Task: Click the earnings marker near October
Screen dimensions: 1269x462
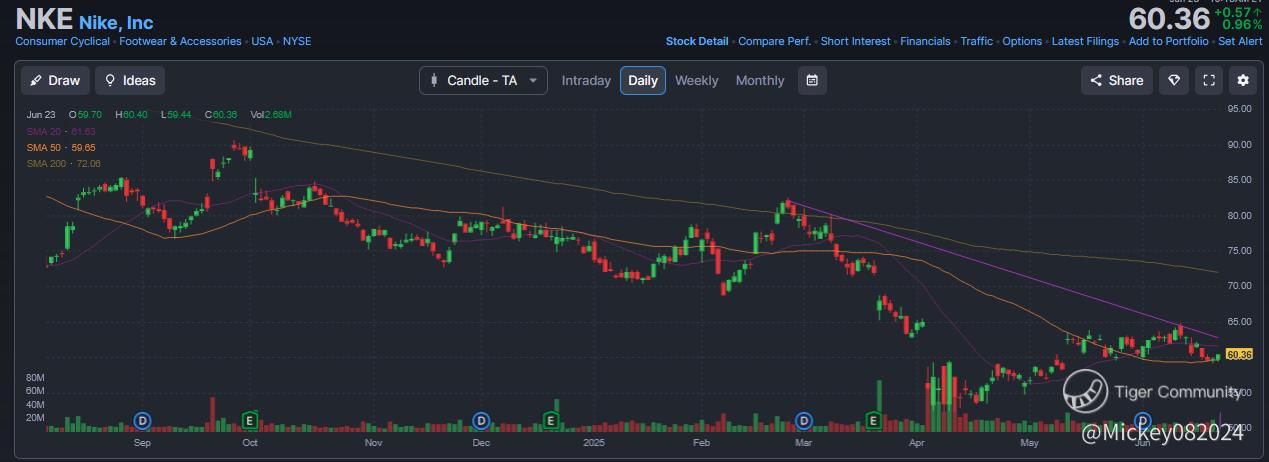Action: coord(250,419)
